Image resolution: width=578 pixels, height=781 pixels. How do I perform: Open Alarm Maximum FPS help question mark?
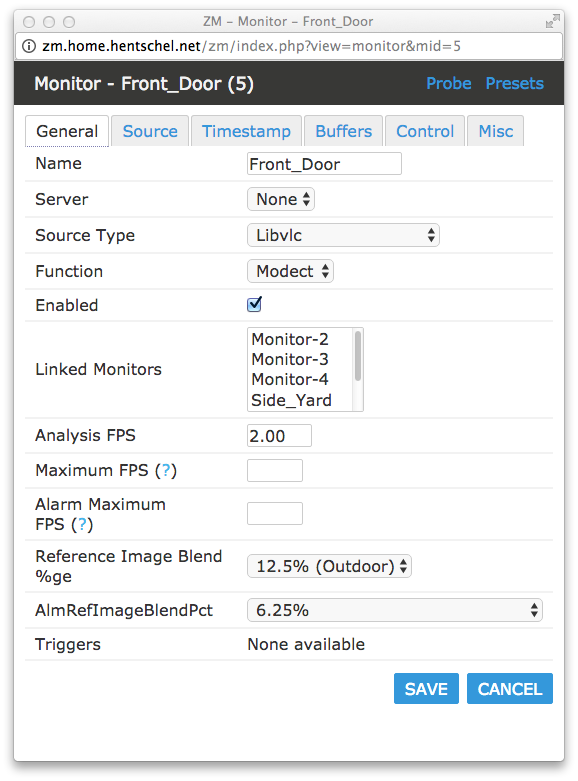pyautogui.click(x=82, y=524)
